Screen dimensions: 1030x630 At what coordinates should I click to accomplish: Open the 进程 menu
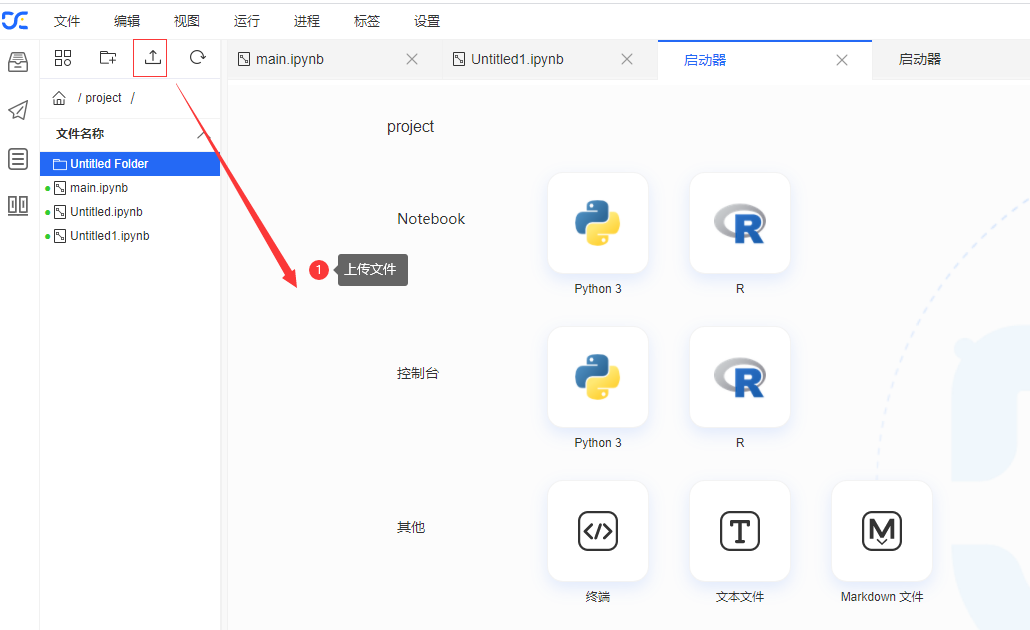[307, 21]
